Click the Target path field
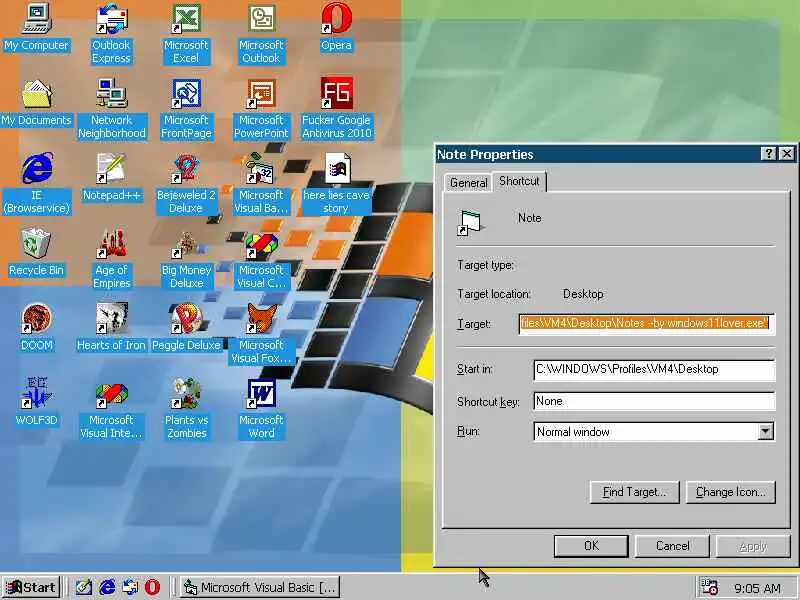Screen dimensions: 800x600 646,323
